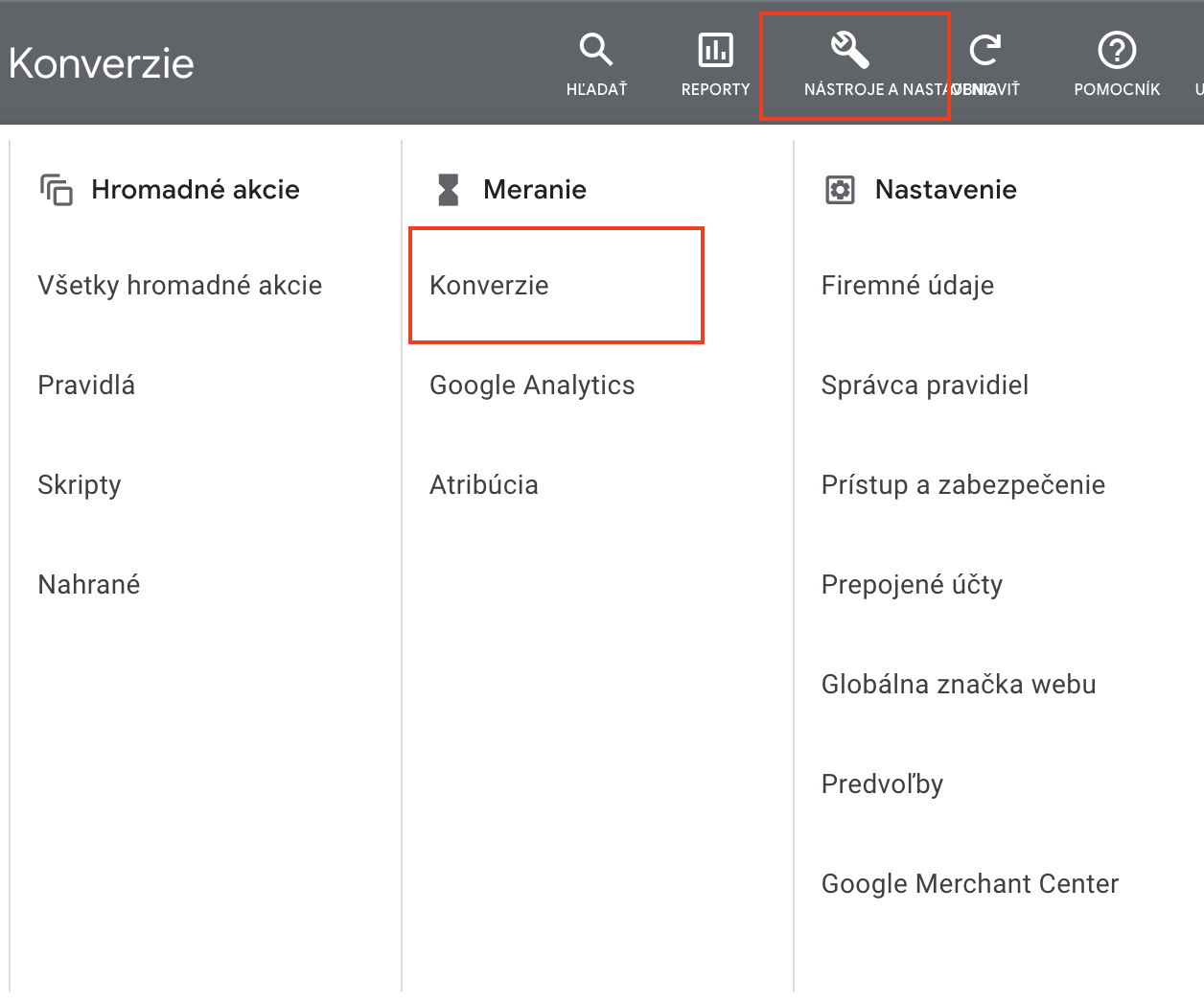Click the Nastavenie gear icon
The height and width of the screenshot is (1005, 1204).
(840, 190)
